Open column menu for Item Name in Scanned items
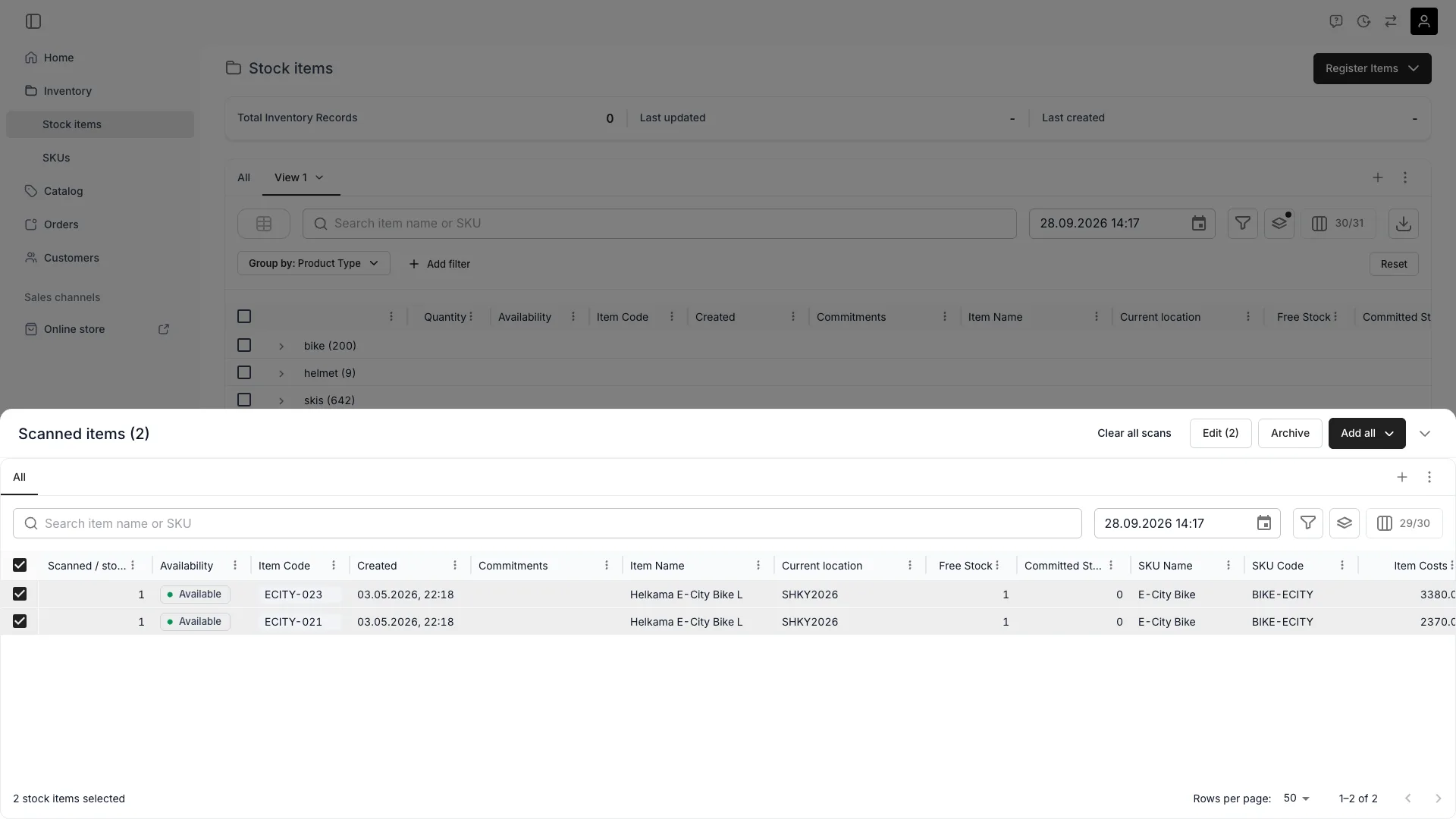This screenshot has height=819, width=1456. (758, 566)
